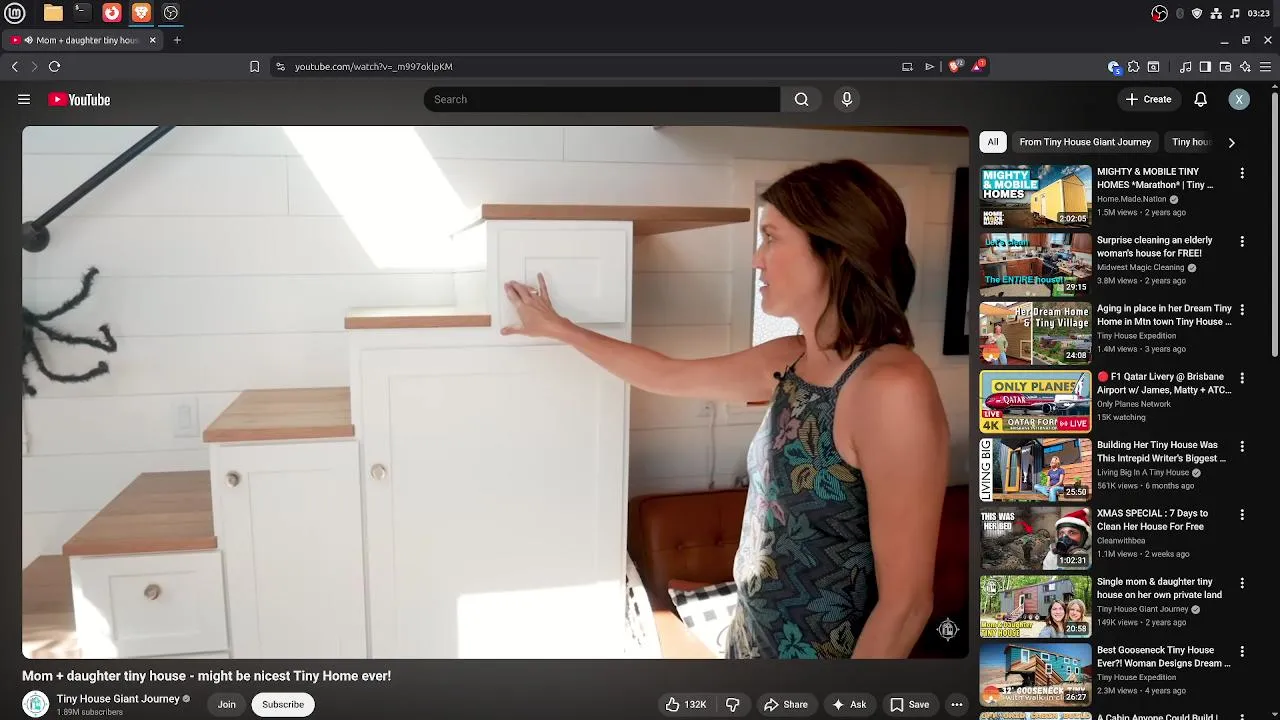Open more actions under the video
The width and height of the screenshot is (1280, 720).
[956, 704]
